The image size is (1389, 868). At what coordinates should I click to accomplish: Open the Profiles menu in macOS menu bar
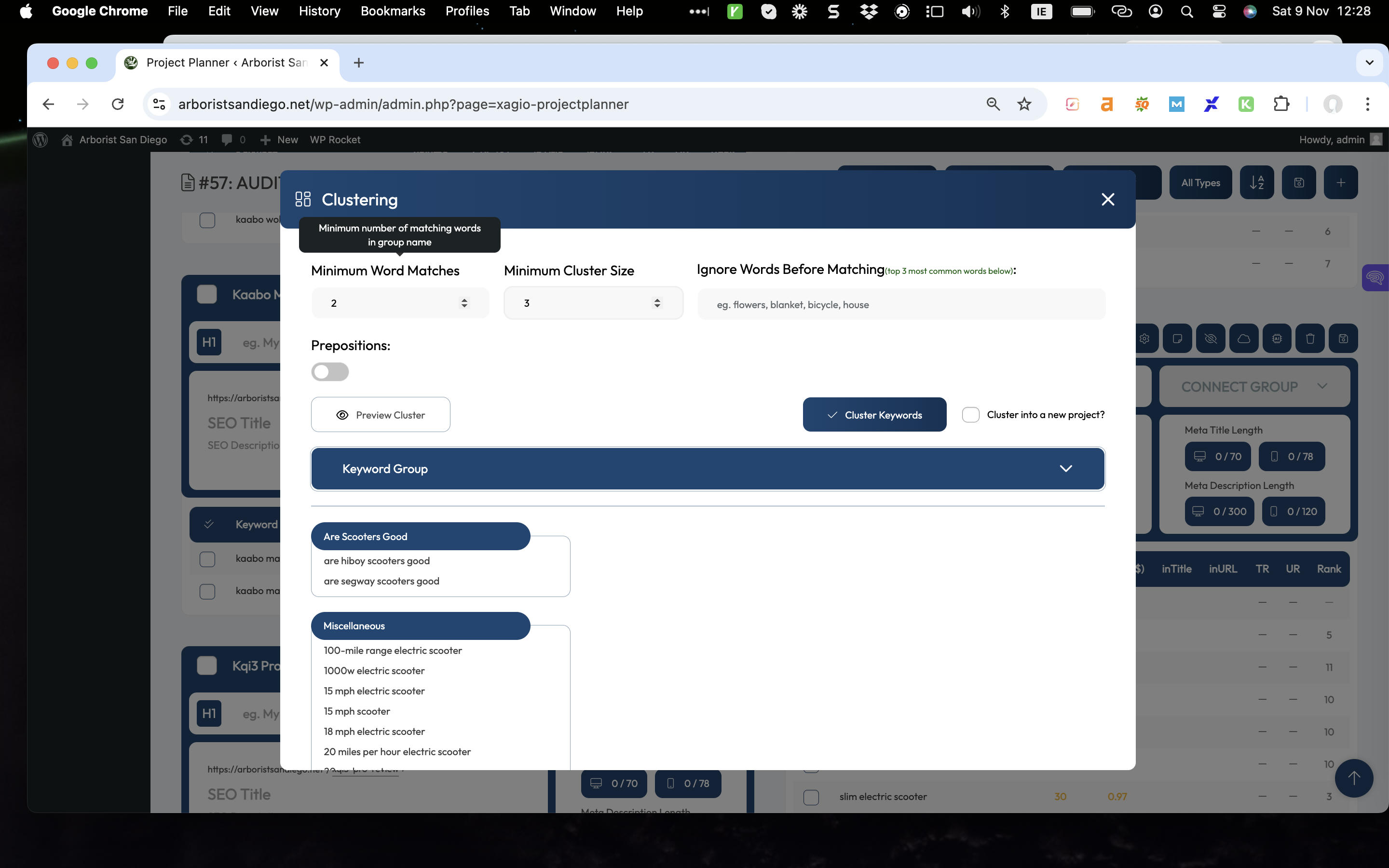click(x=467, y=11)
